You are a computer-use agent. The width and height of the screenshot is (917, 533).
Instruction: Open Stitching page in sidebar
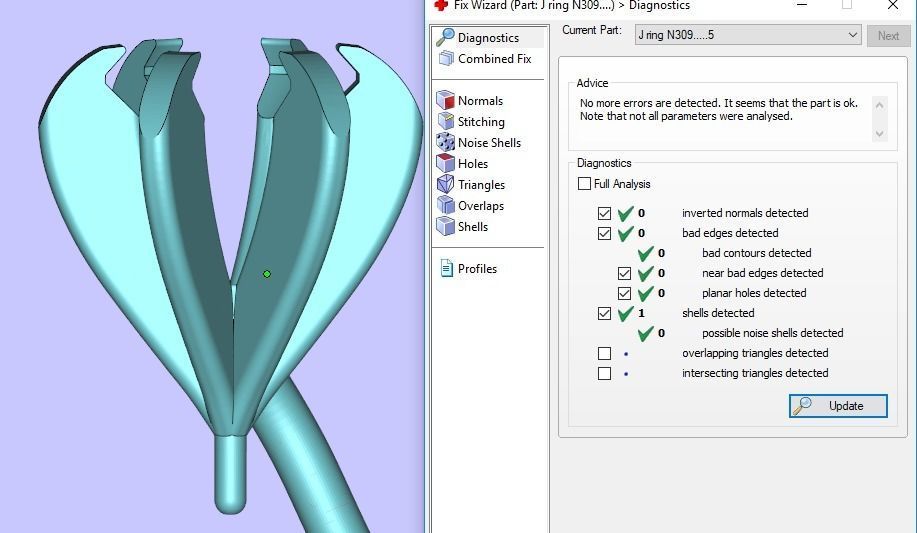point(481,122)
